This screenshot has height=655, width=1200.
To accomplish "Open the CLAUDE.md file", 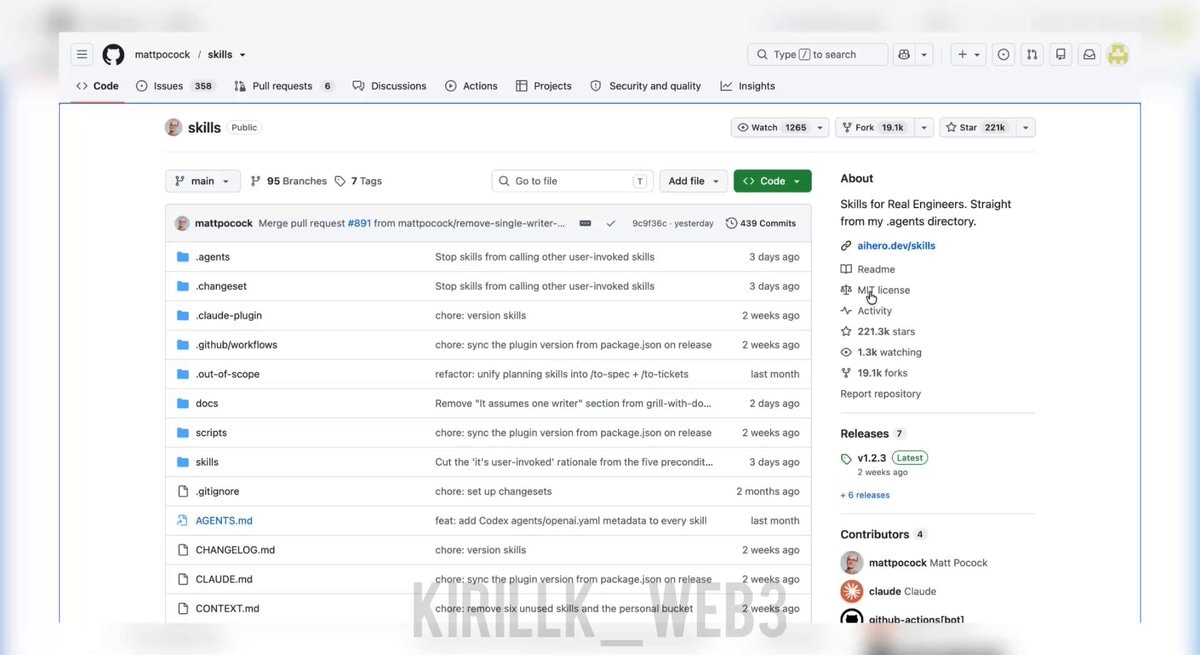I will 224,579.
